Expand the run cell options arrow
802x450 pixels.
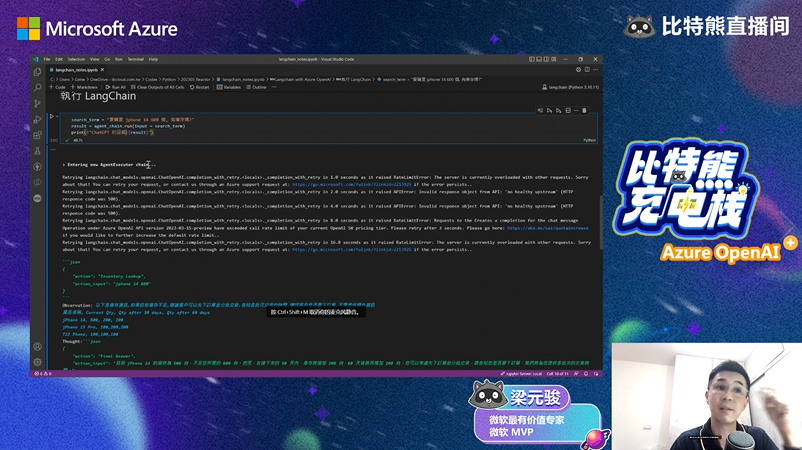57,117
